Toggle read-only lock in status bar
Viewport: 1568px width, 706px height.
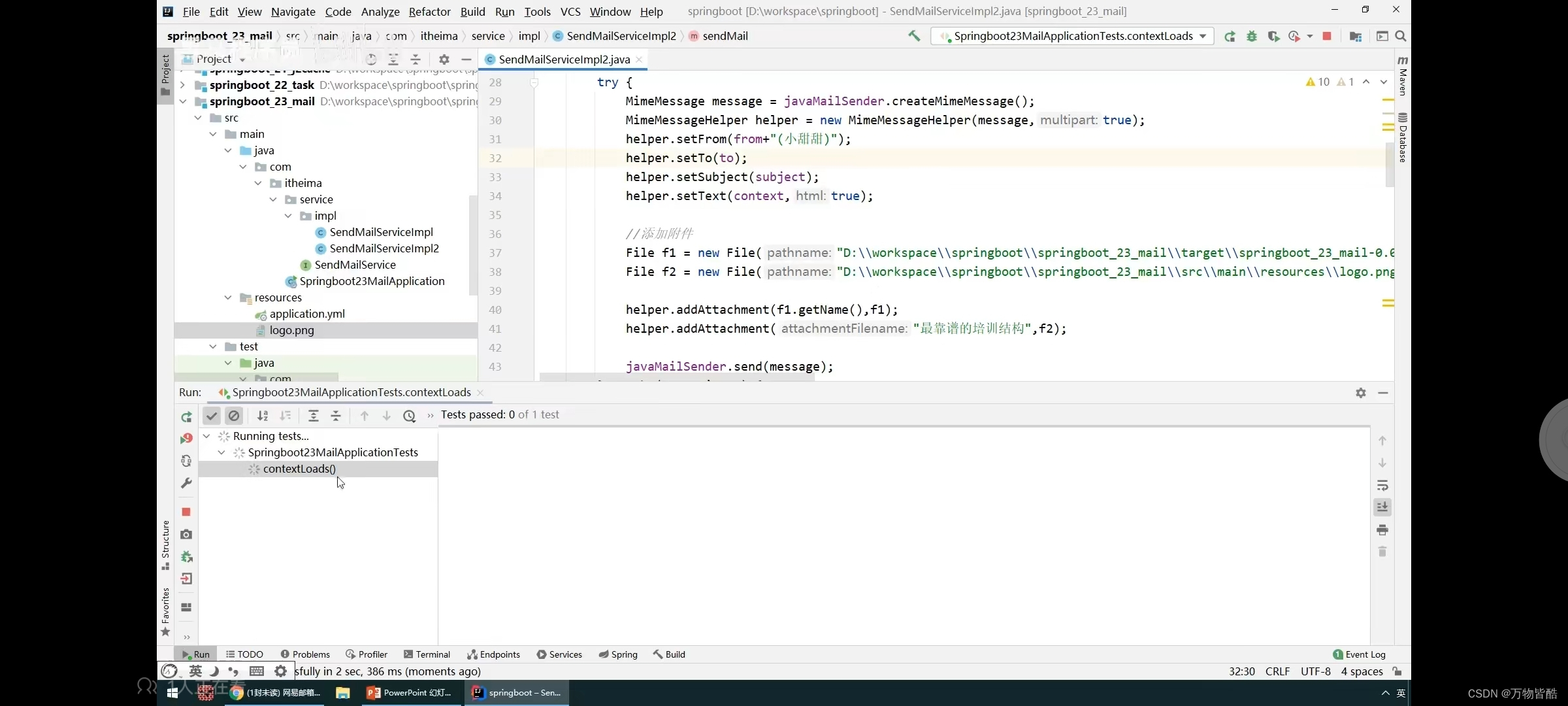(x=1397, y=671)
